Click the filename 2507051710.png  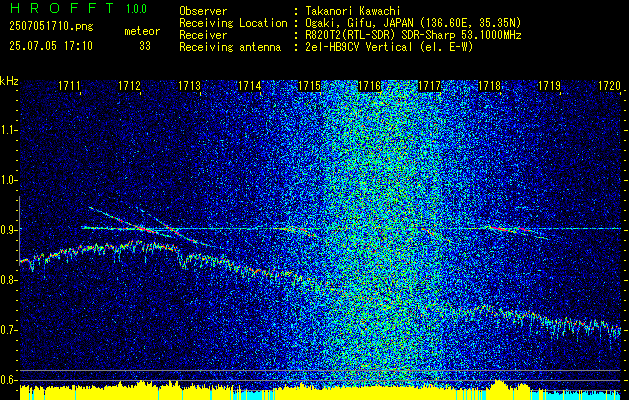(51, 26)
